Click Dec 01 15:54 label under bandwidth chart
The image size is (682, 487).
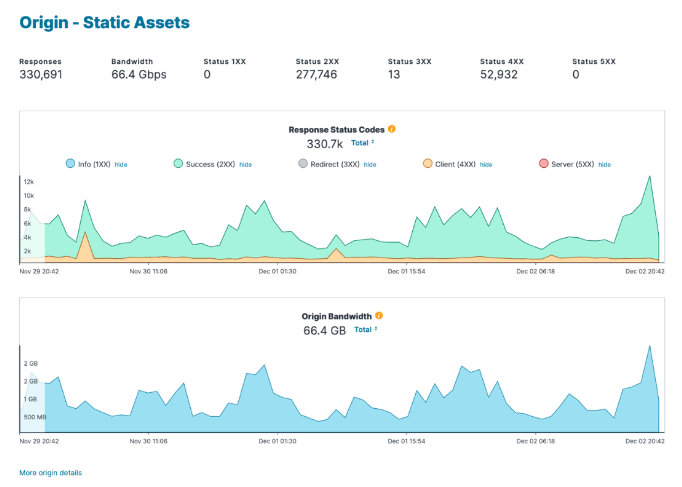tap(407, 441)
